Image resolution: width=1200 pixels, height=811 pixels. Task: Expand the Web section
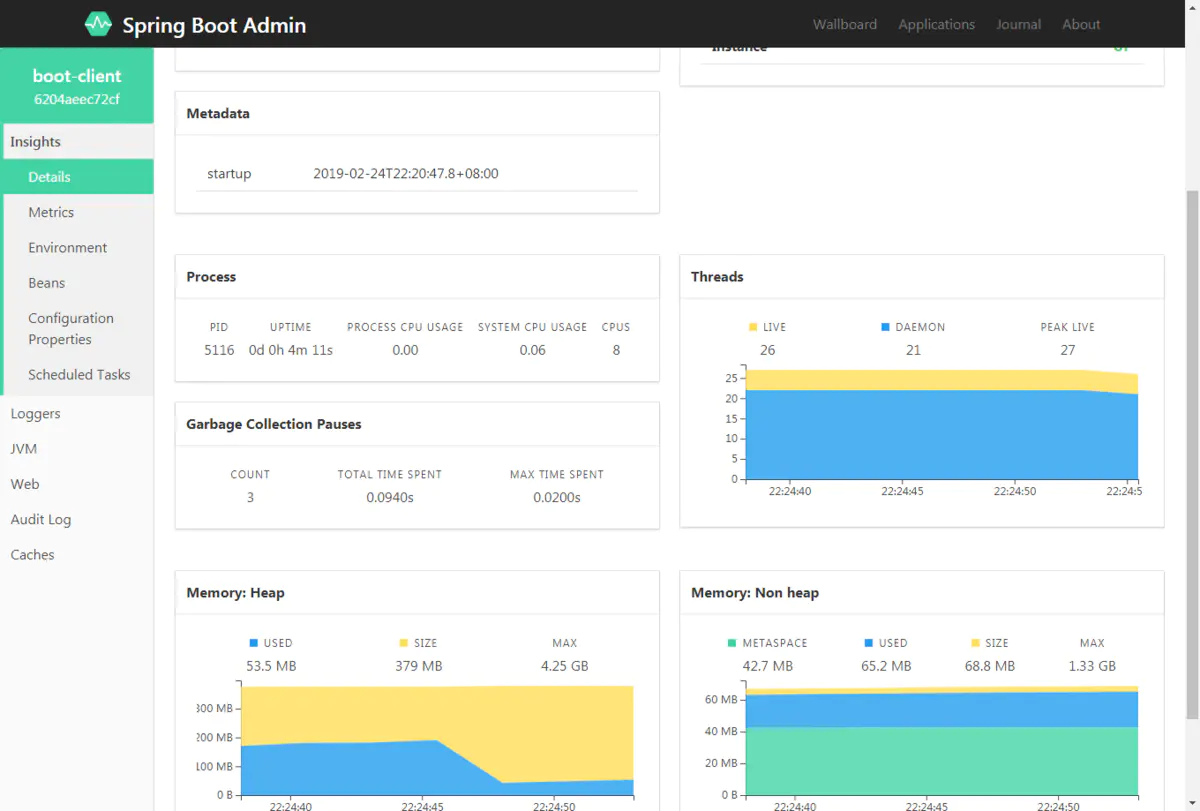pos(77,484)
